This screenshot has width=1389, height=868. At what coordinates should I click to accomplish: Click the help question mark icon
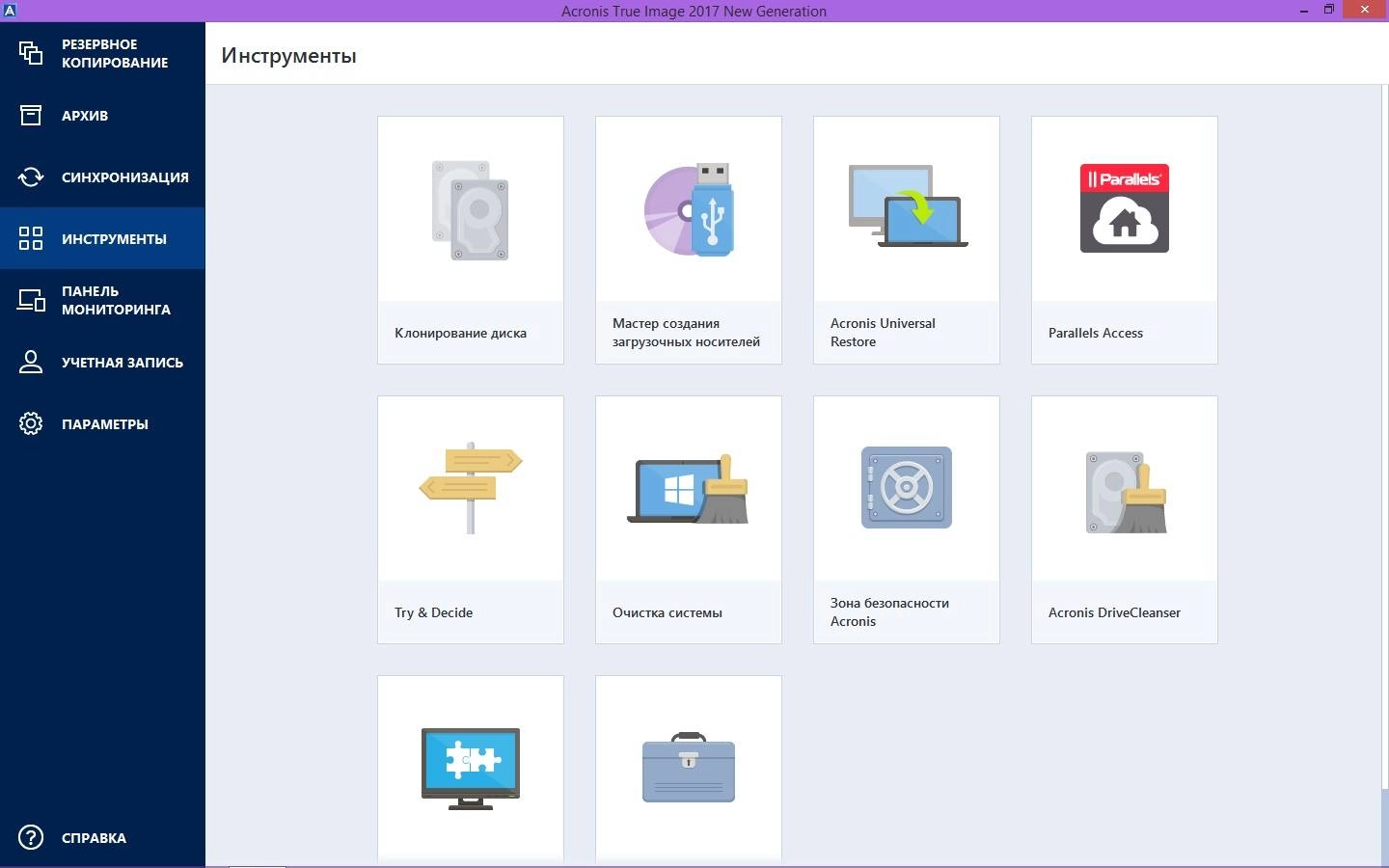[31, 837]
